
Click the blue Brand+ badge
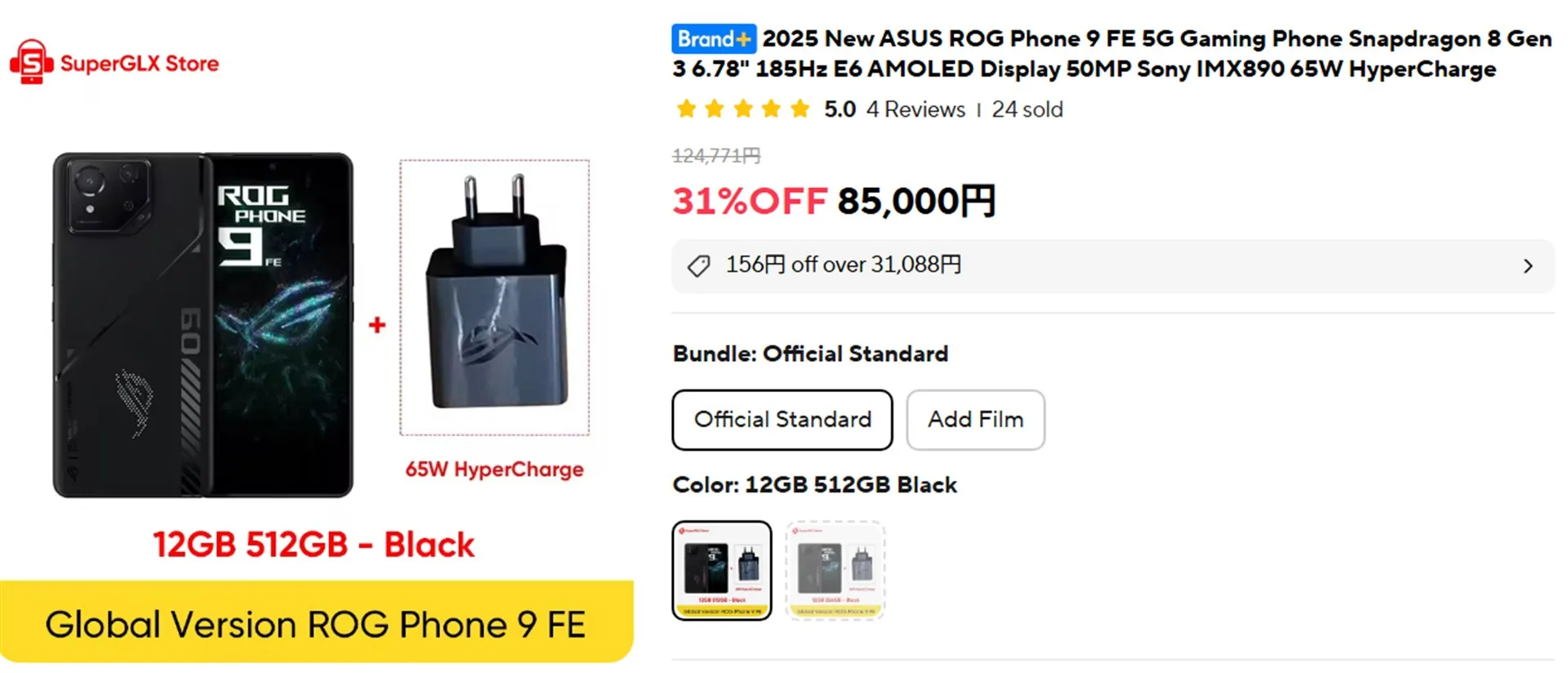pos(713,38)
